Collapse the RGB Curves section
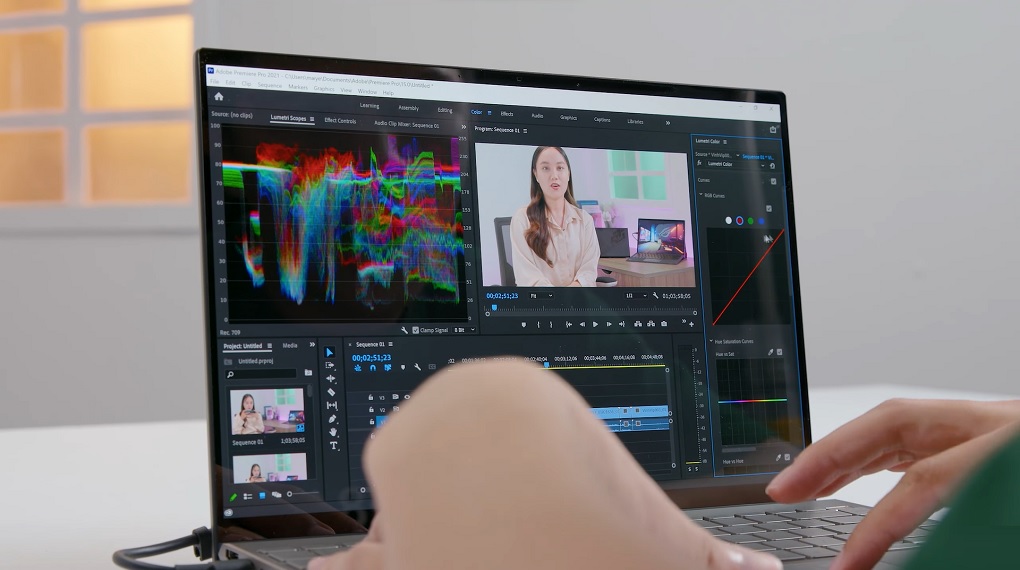Viewport: 1020px width, 570px height. (701, 195)
